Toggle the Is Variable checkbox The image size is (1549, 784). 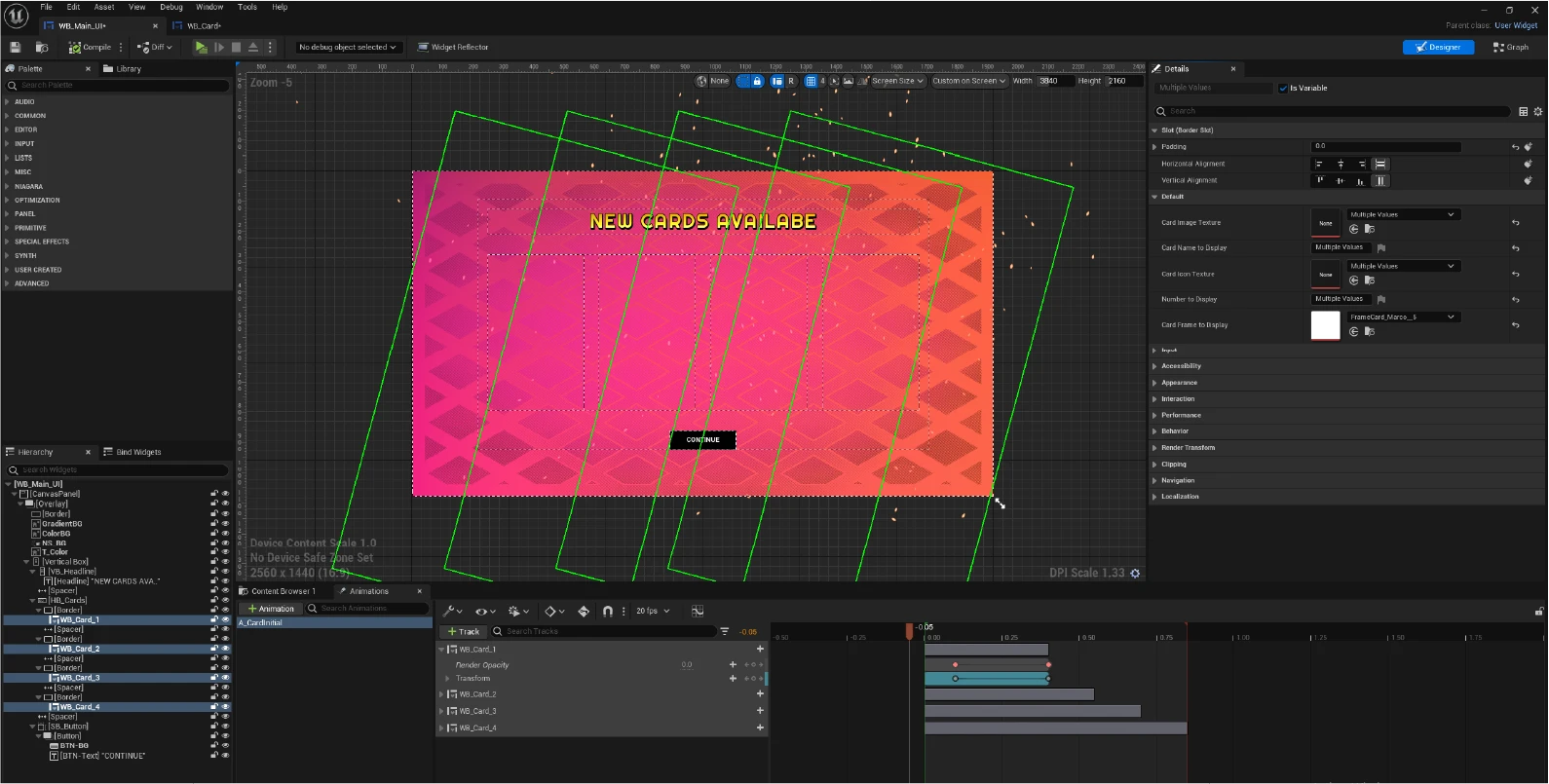click(1283, 88)
